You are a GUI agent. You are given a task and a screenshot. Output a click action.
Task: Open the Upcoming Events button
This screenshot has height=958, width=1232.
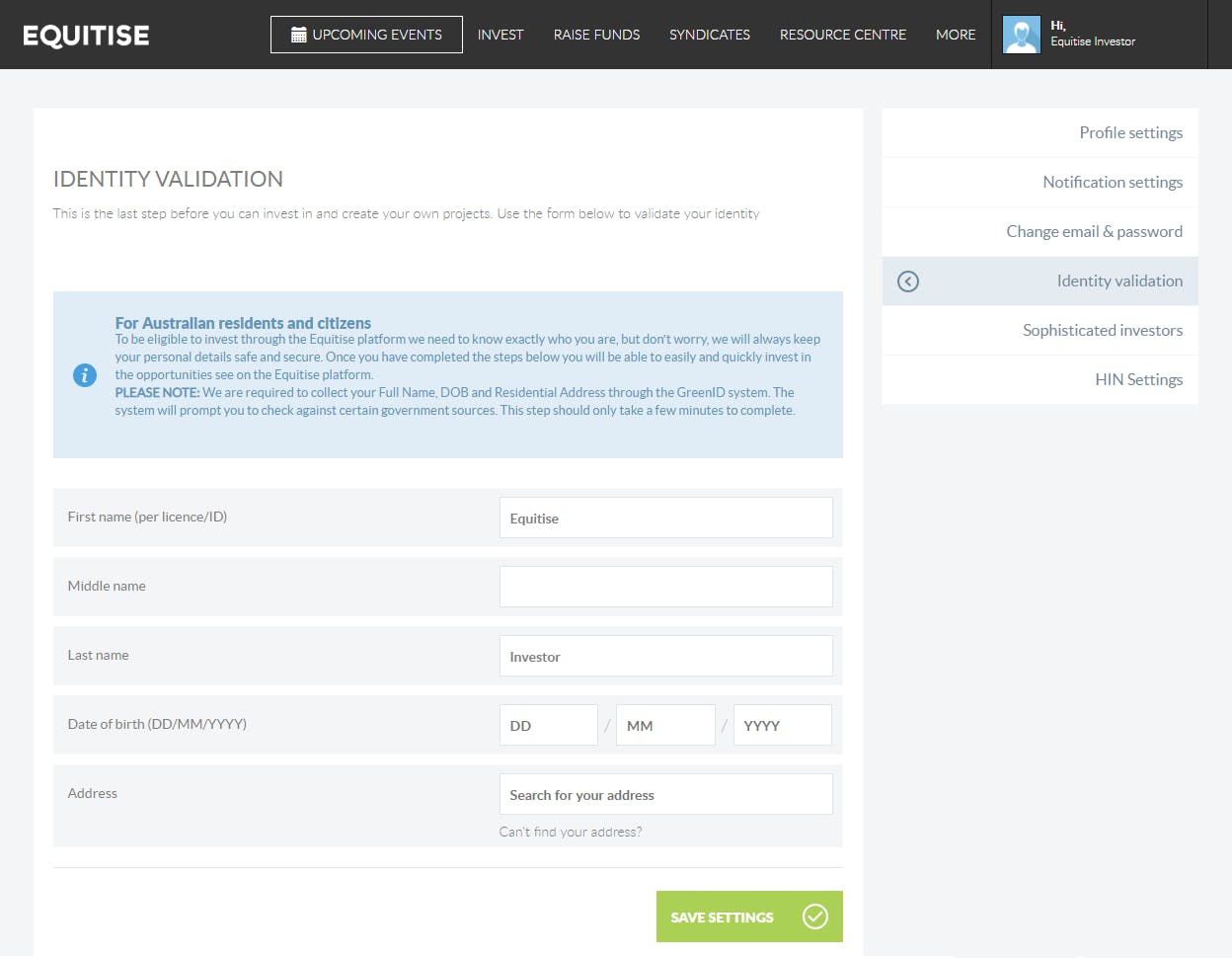pyautogui.click(x=366, y=35)
